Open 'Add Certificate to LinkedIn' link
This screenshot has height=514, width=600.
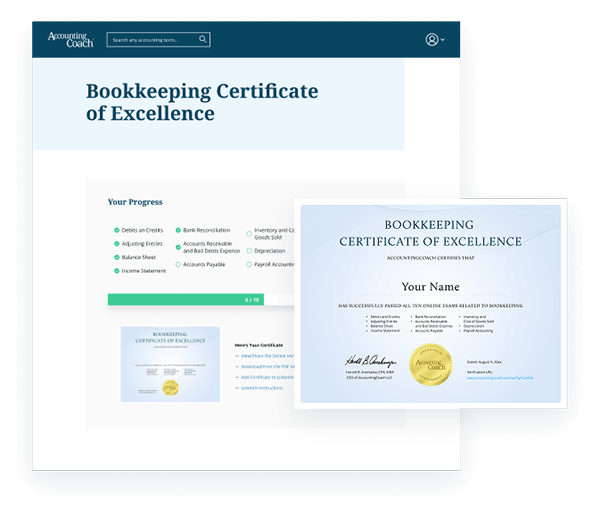click(x=267, y=377)
